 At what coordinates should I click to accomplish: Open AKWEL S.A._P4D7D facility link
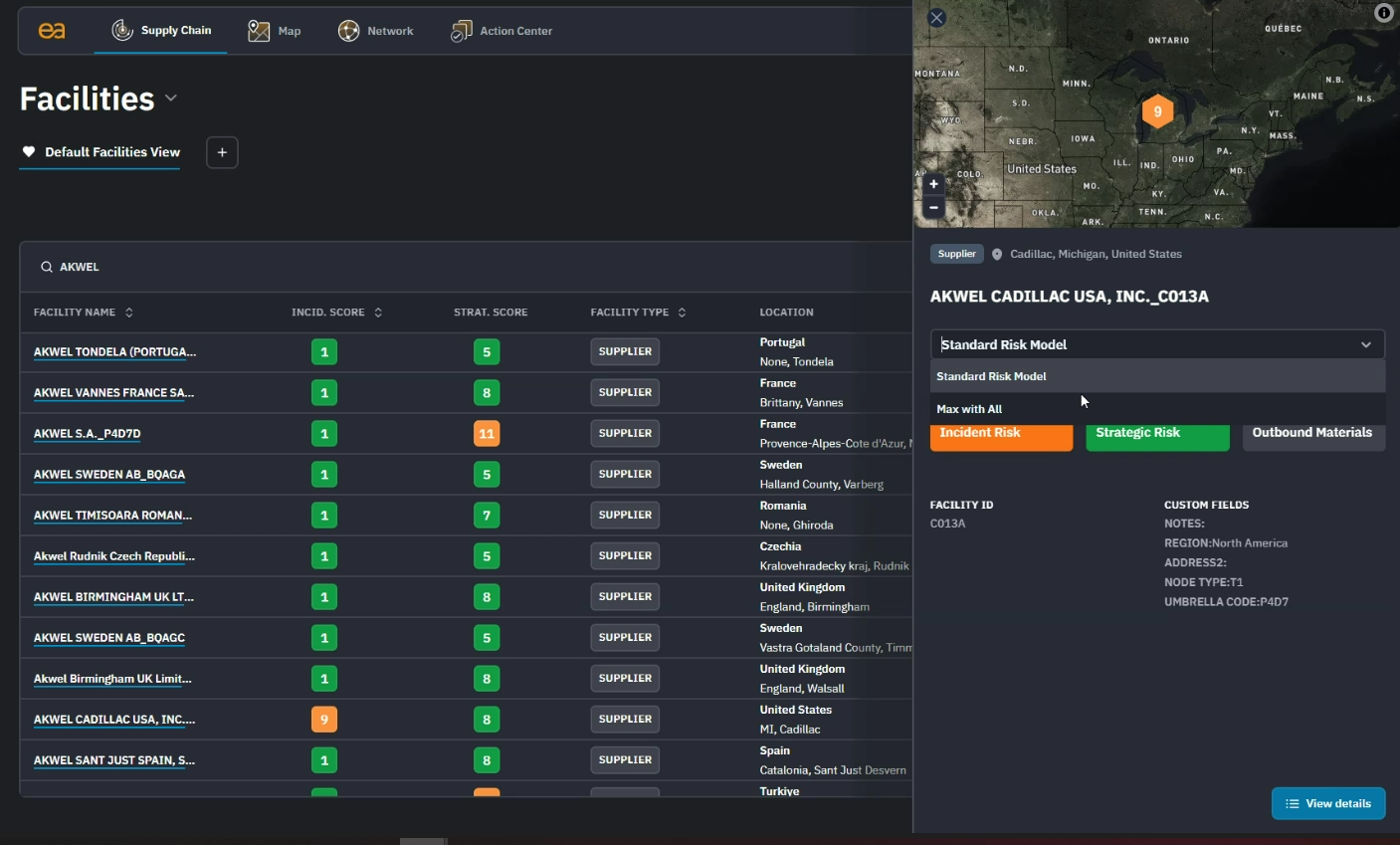pyautogui.click(x=88, y=434)
